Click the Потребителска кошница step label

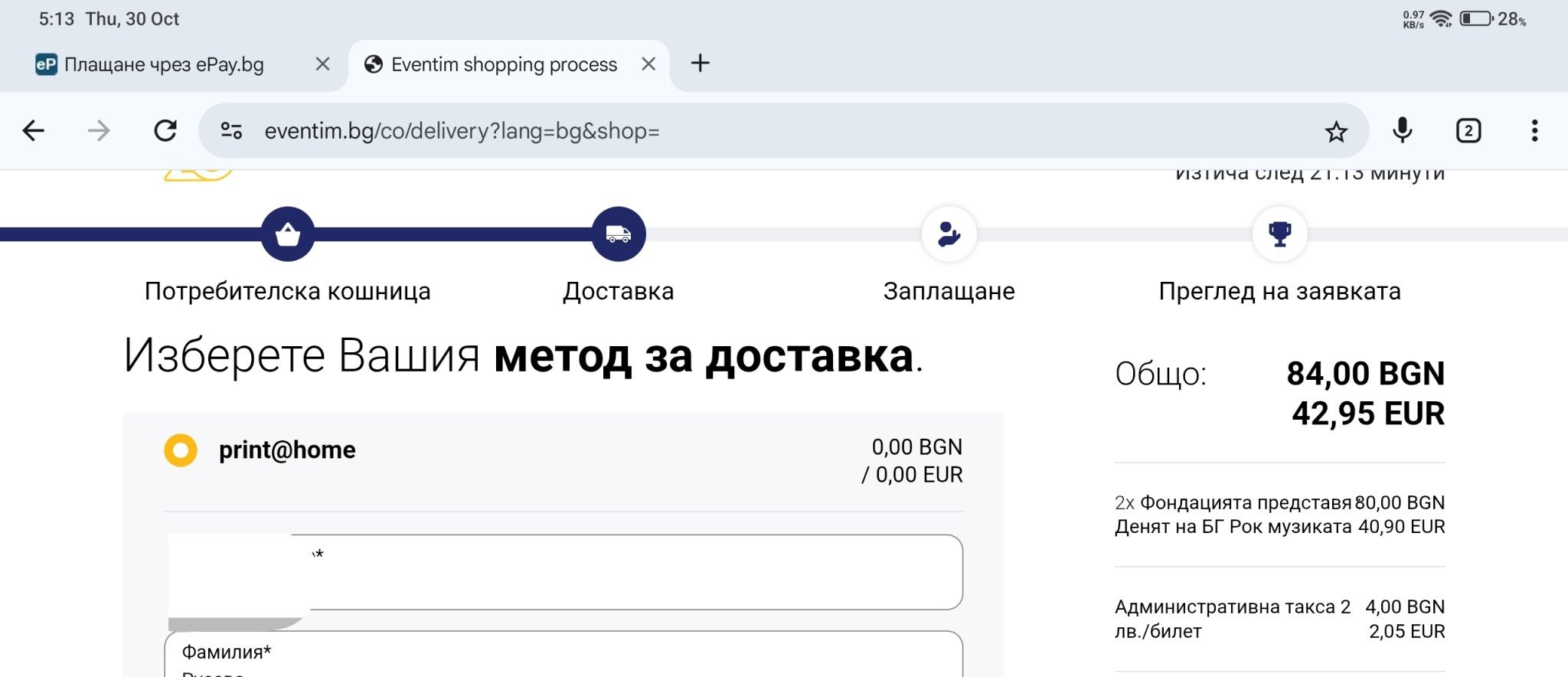pos(288,291)
